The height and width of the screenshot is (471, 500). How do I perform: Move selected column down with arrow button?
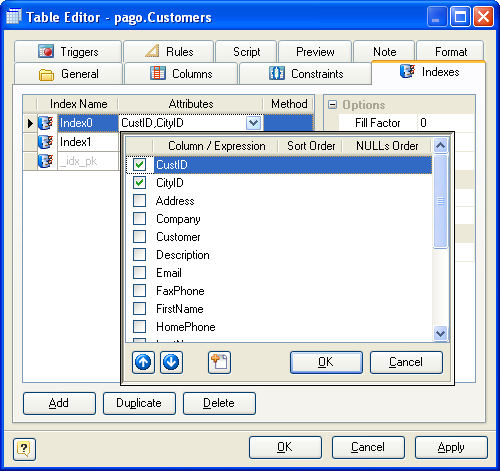(x=171, y=362)
